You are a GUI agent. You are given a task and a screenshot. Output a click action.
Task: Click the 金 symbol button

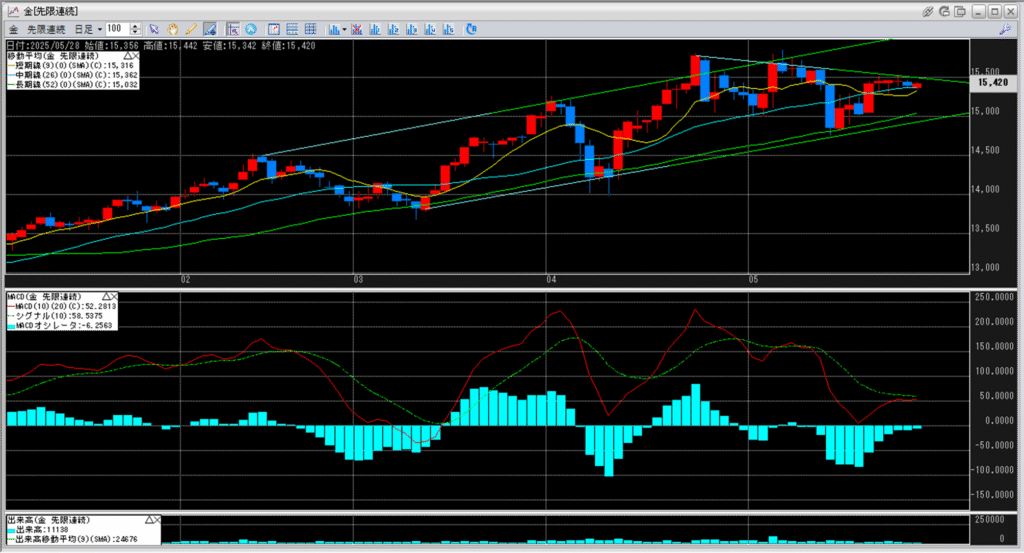12,29
